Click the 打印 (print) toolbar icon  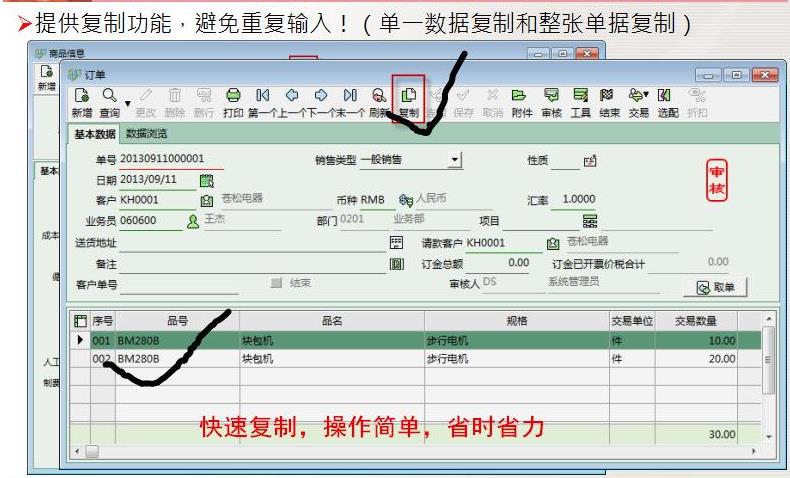point(232,98)
